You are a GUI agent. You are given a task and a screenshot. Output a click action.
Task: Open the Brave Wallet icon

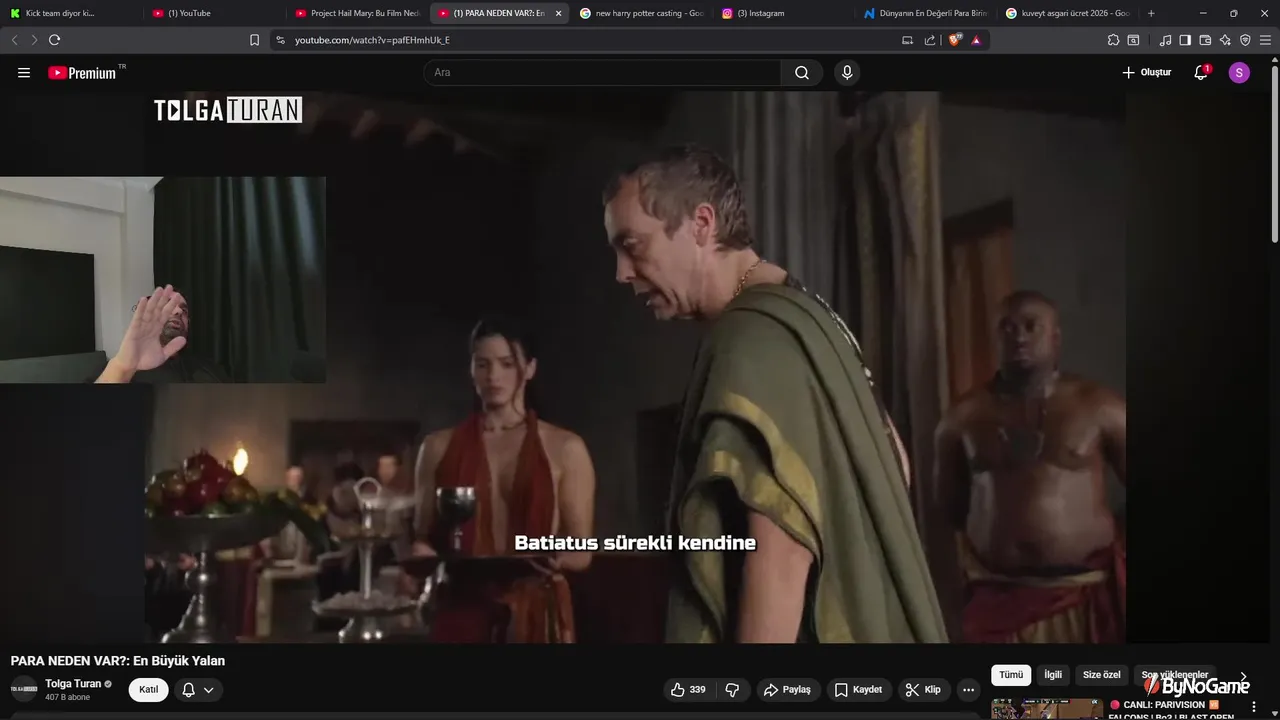[x=1205, y=40]
